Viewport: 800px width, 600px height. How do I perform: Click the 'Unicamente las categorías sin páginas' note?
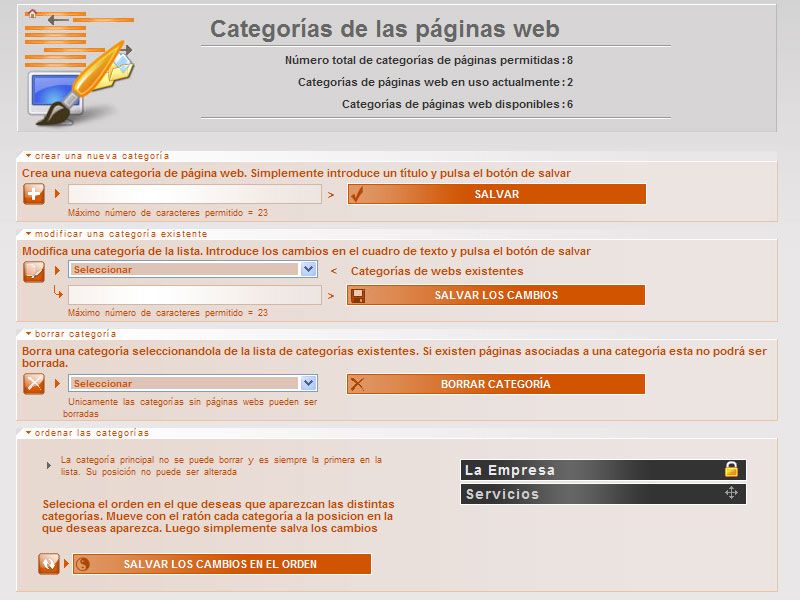click(x=190, y=408)
